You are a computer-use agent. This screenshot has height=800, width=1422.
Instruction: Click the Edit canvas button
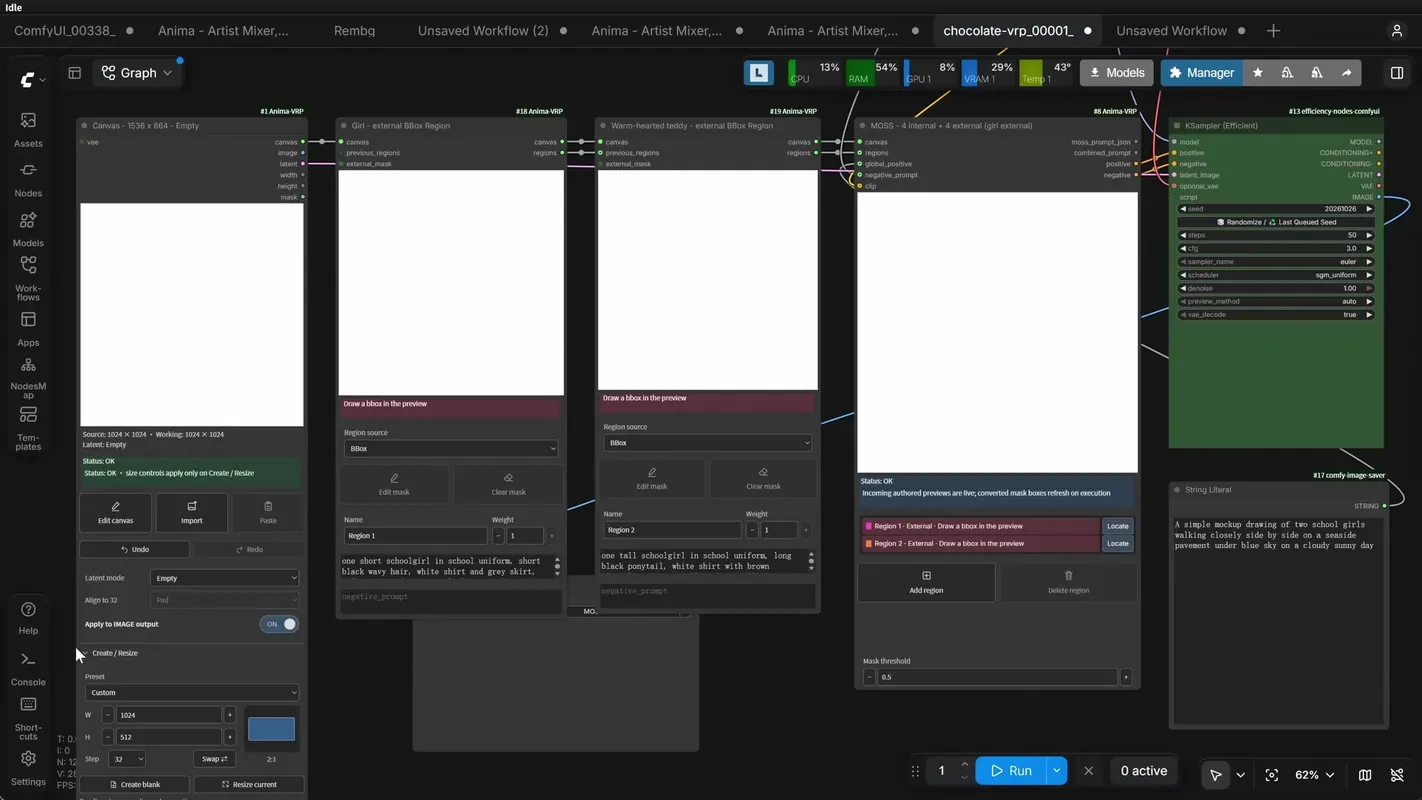coord(116,512)
